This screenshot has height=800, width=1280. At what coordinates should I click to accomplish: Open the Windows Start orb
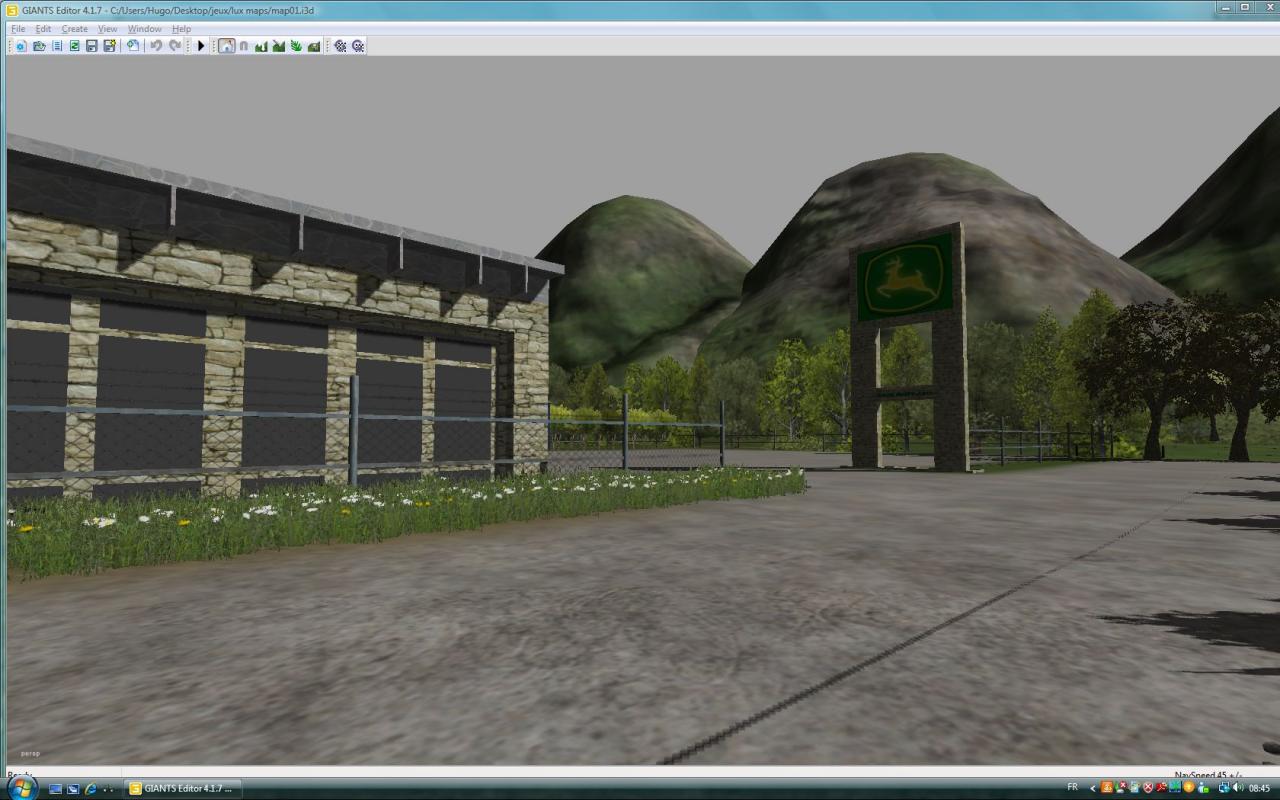point(21,787)
